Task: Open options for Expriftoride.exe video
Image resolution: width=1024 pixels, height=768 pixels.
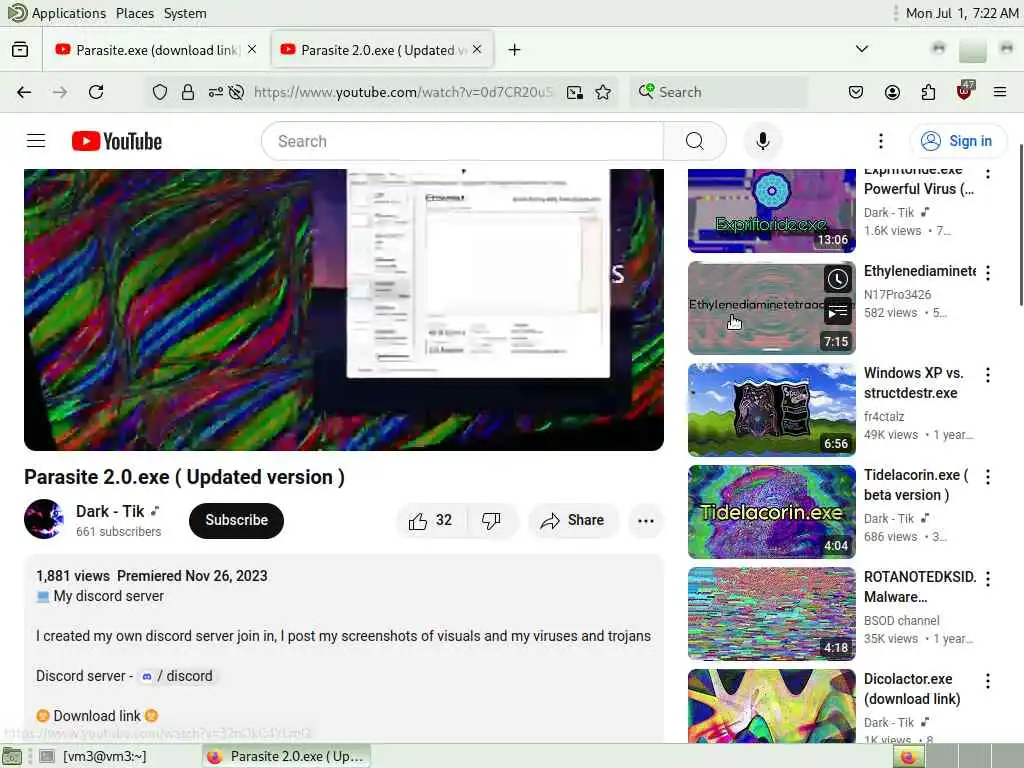Action: [987, 174]
